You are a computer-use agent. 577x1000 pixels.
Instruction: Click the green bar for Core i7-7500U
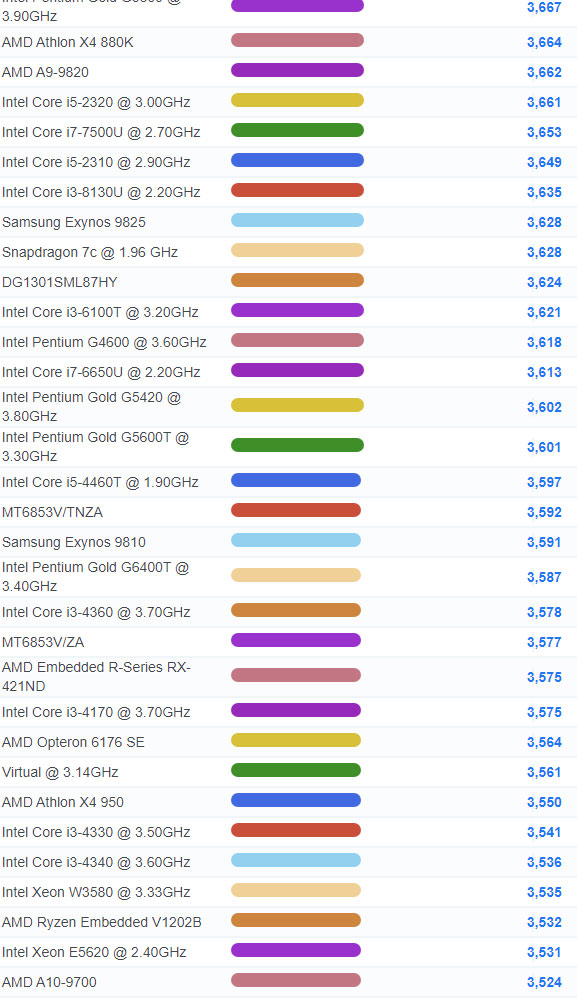click(297, 130)
